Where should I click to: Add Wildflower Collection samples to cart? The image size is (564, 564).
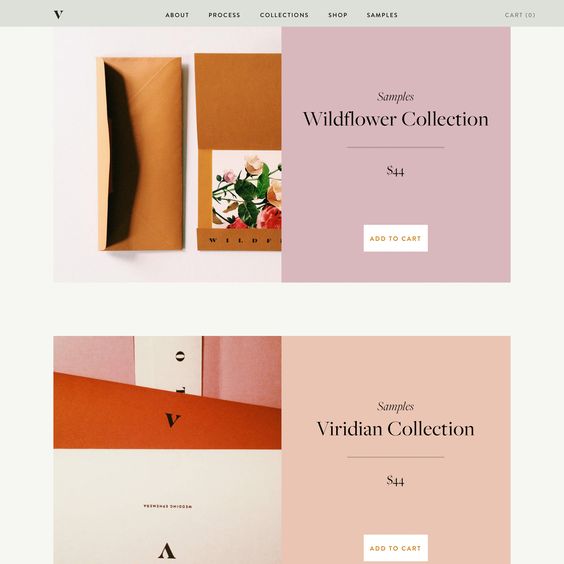[x=395, y=238]
